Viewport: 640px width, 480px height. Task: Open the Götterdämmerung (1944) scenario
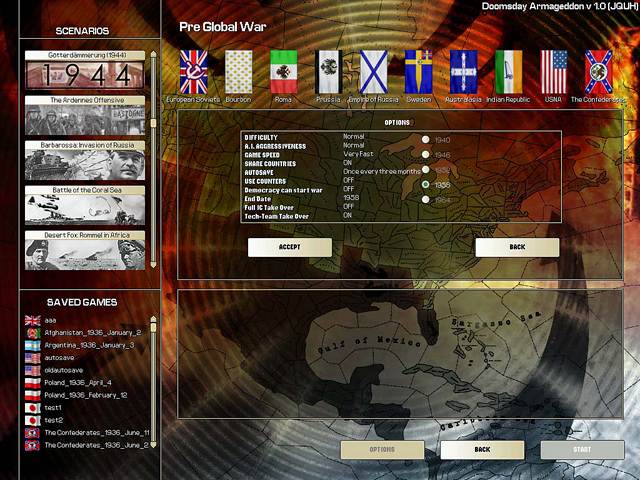[85, 70]
